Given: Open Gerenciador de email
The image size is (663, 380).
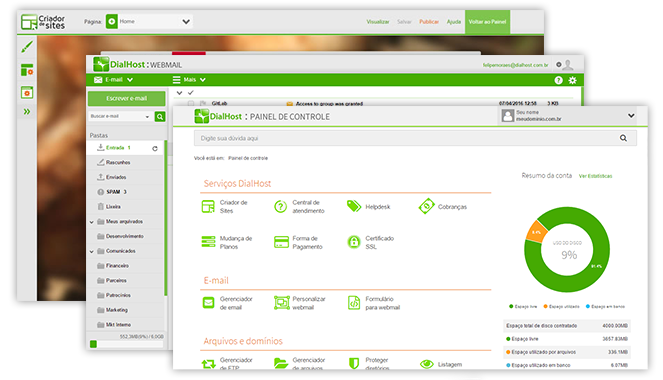Looking at the screenshot, I should point(227,303).
